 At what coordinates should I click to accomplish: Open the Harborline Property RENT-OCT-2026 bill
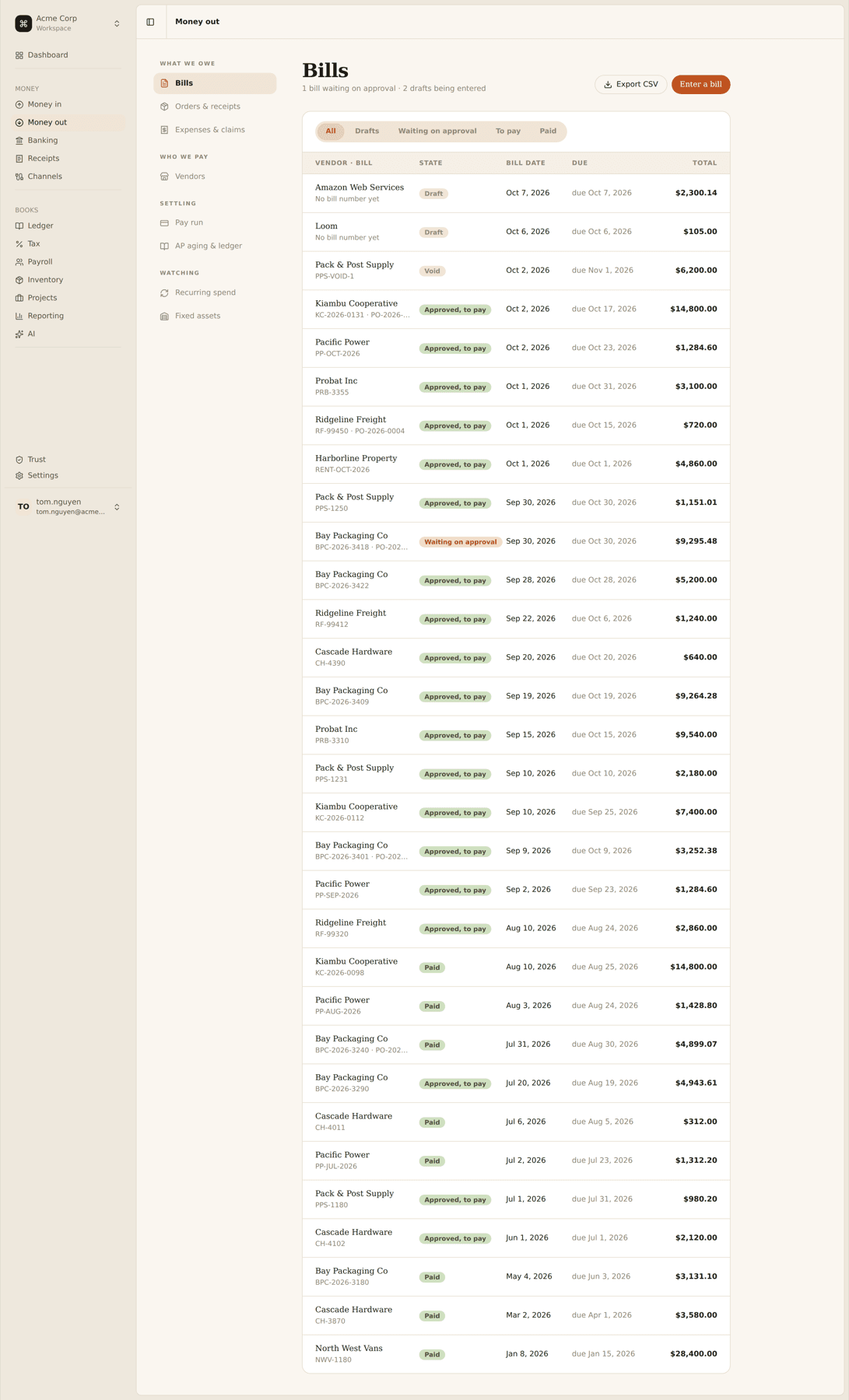point(516,464)
